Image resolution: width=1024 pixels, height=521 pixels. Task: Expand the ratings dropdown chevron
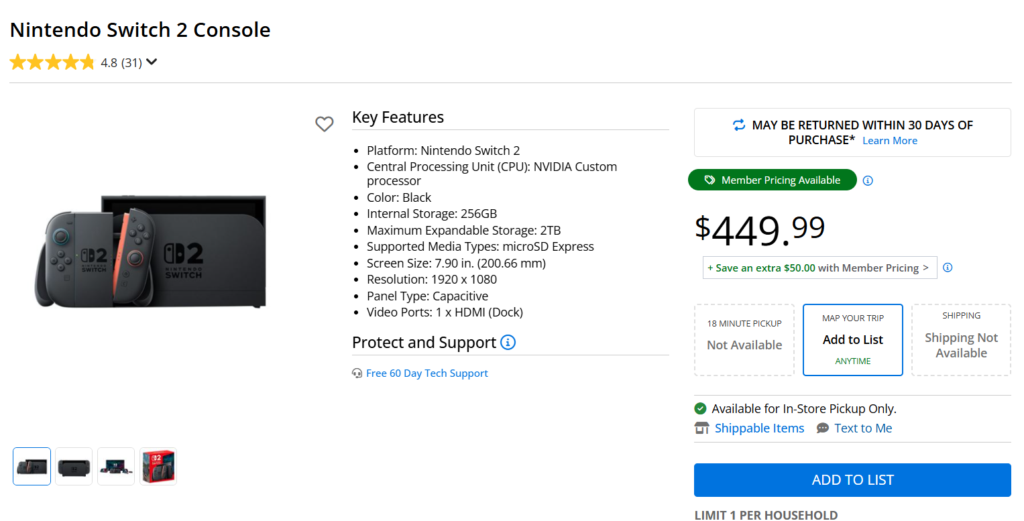152,62
